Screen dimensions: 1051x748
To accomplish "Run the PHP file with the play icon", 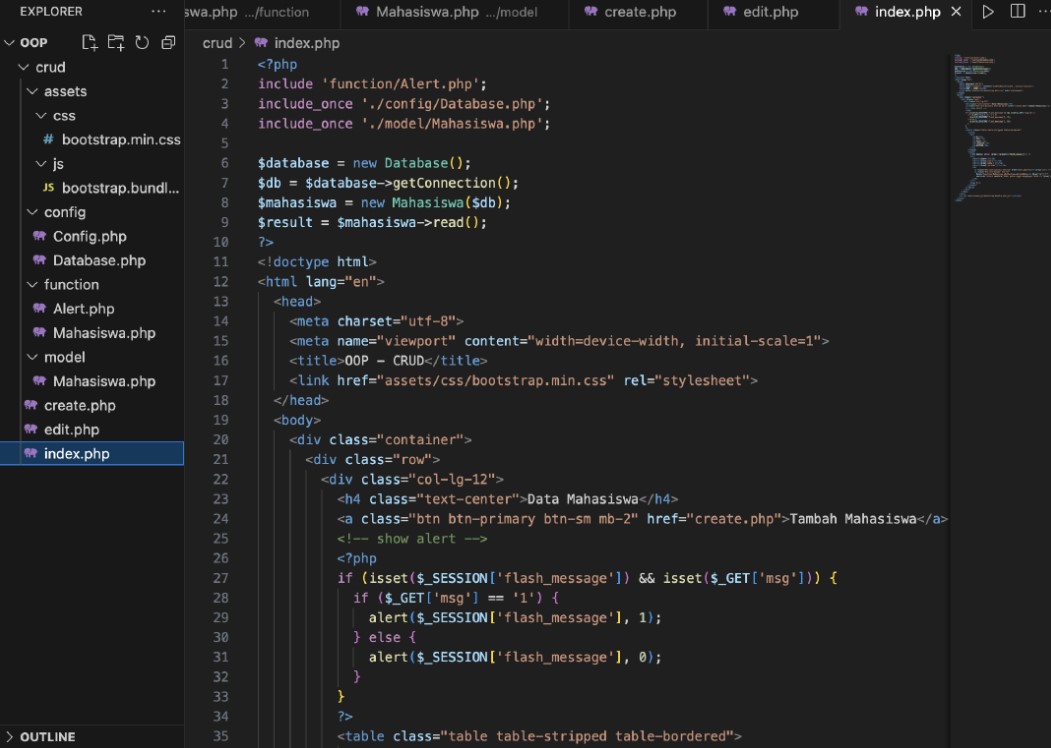I will [987, 13].
